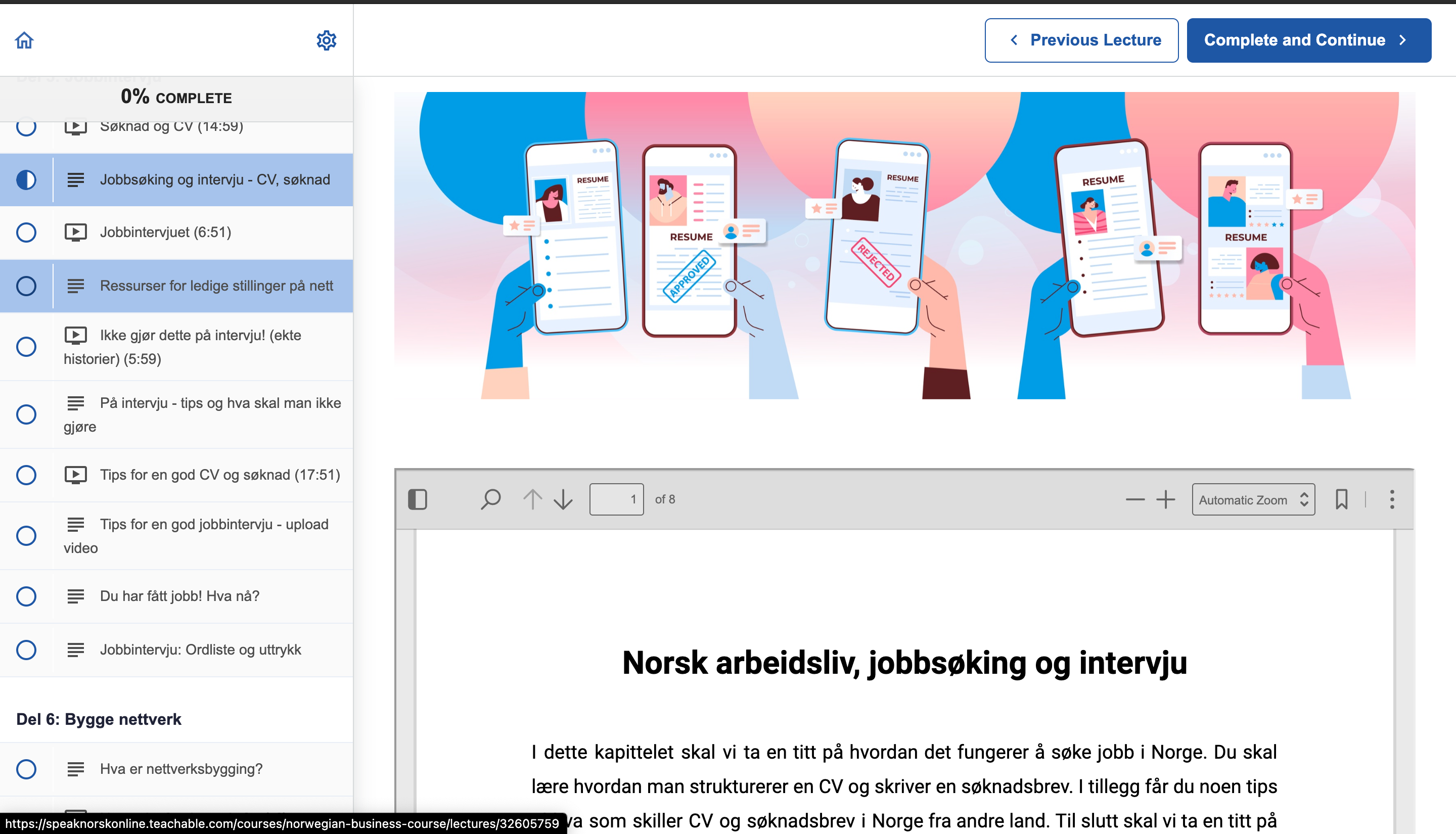This screenshot has width=1456, height=834.
Task: Click video icon beside Jobbintervjuet (6:51)
Action: tap(76, 233)
